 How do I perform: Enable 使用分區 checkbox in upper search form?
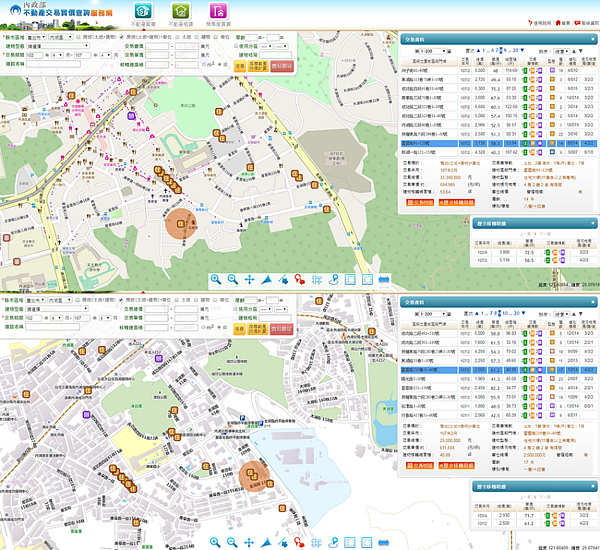click(x=236, y=46)
